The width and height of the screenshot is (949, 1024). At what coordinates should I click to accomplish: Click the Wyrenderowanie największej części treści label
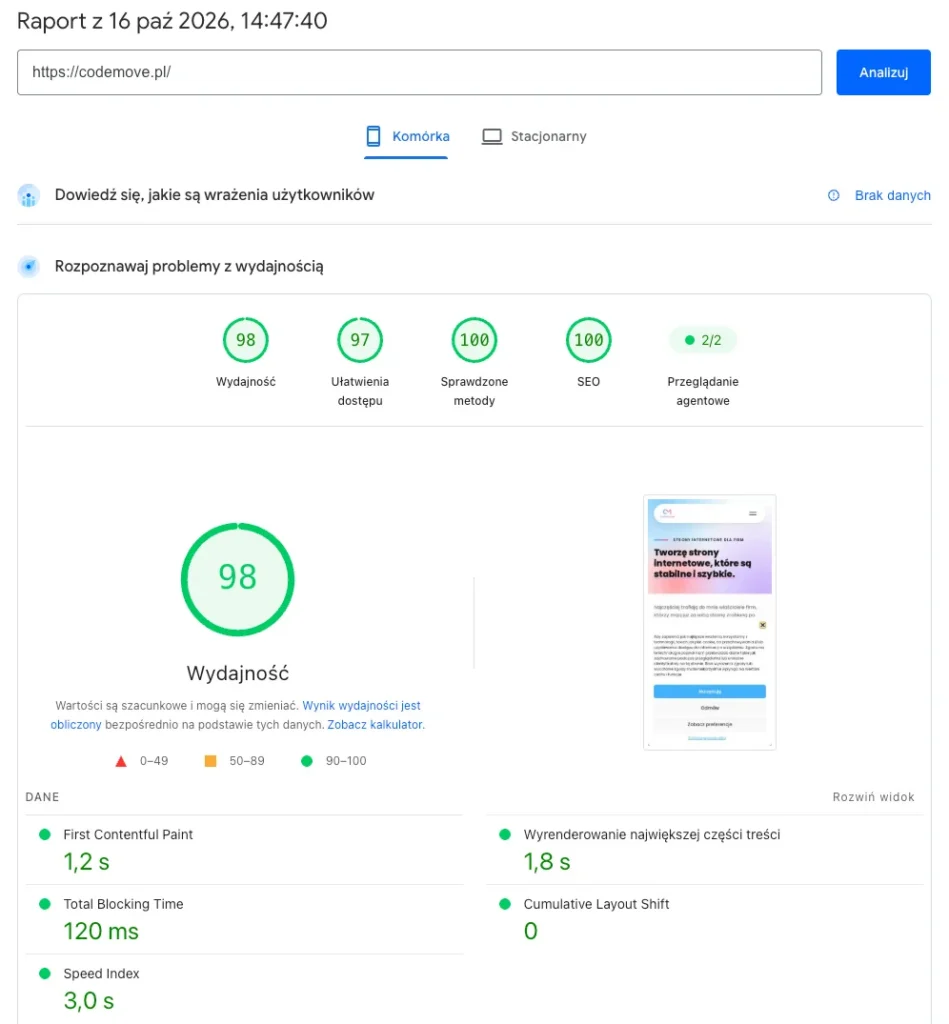point(652,835)
